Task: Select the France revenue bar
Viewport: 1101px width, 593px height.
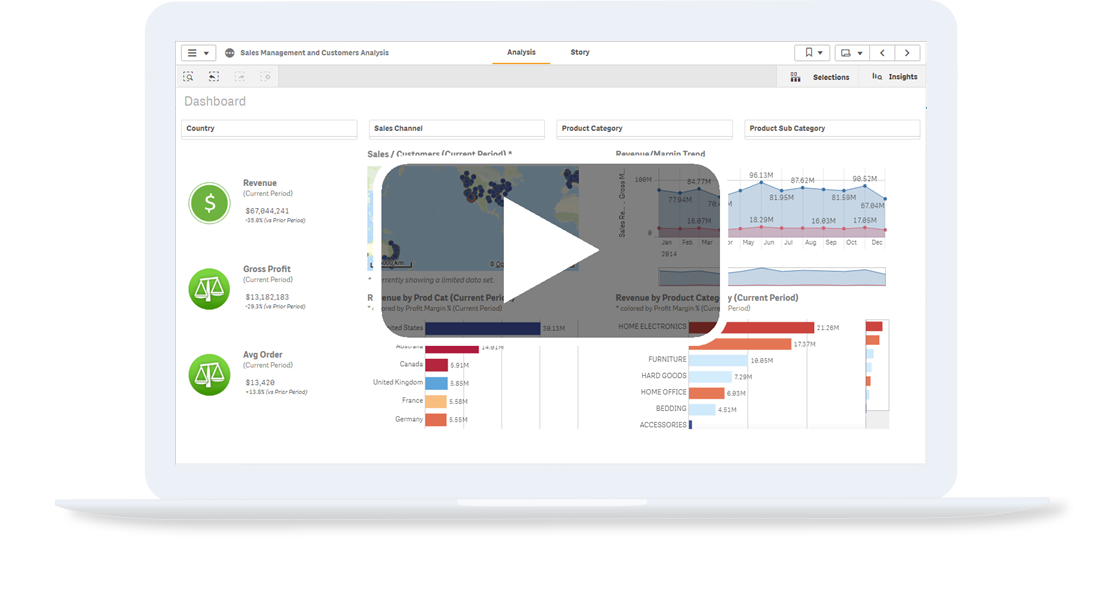Action: tap(435, 401)
